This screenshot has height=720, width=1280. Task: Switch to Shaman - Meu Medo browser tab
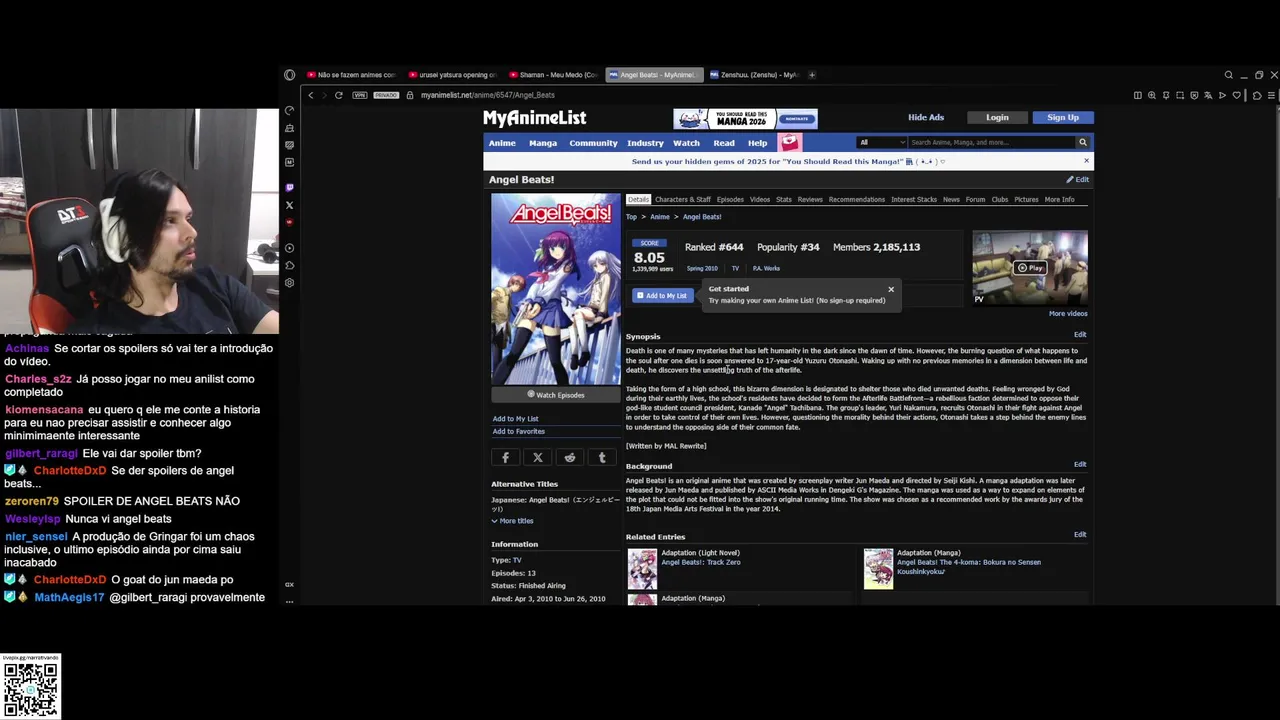coord(553,75)
